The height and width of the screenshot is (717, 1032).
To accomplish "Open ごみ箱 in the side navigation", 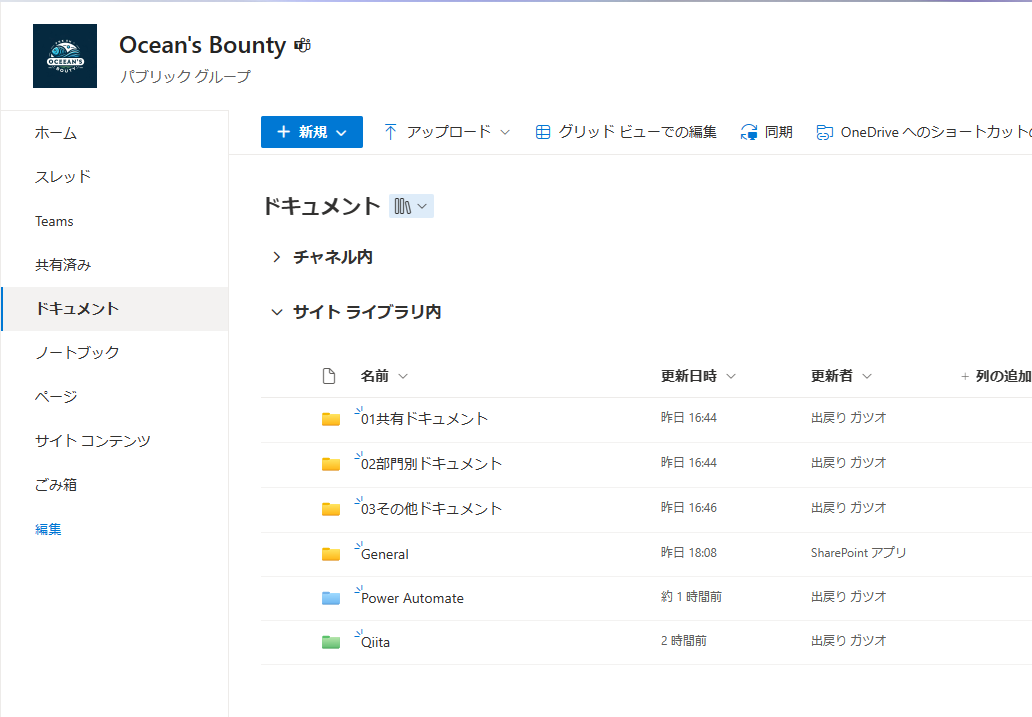I will (x=56, y=485).
